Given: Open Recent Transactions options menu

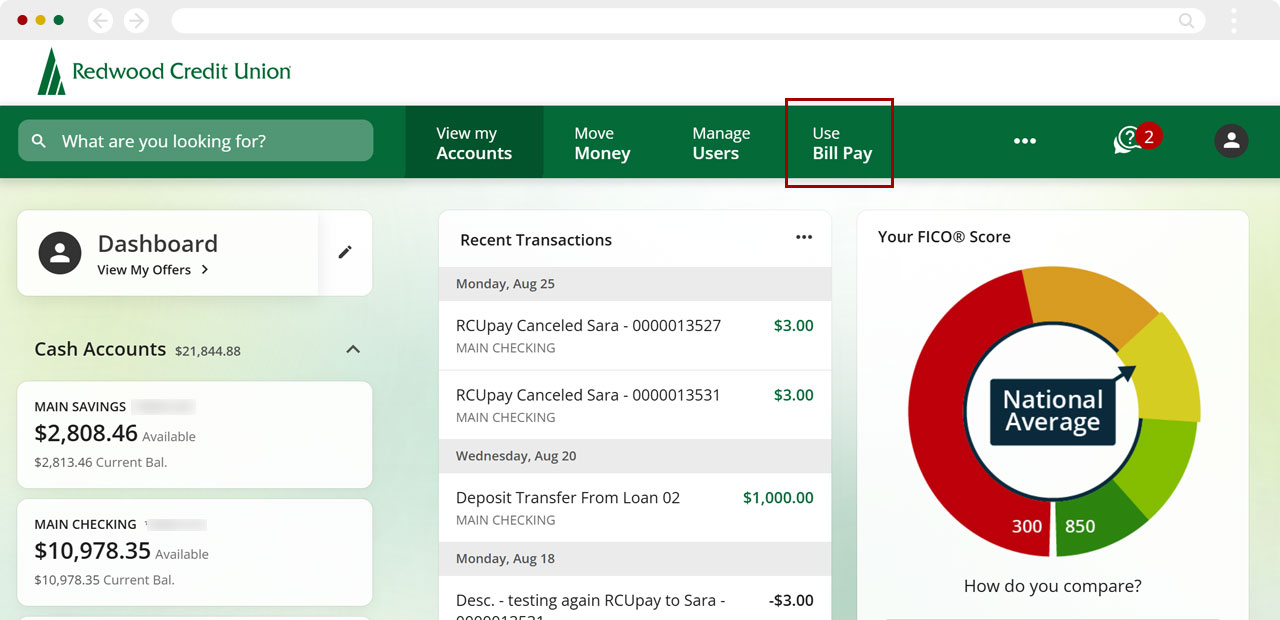Looking at the screenshot, I should tap(804, 238).
